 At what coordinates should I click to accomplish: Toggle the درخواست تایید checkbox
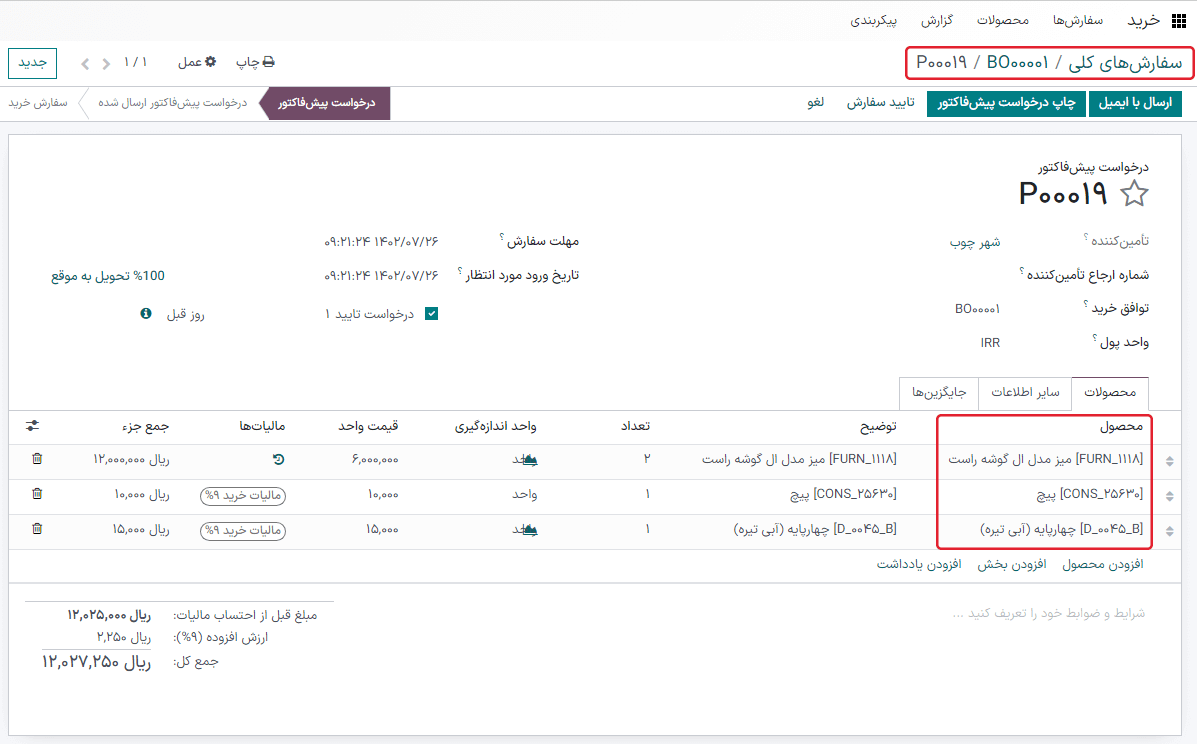pyautogui.click(x=432, y=314)
